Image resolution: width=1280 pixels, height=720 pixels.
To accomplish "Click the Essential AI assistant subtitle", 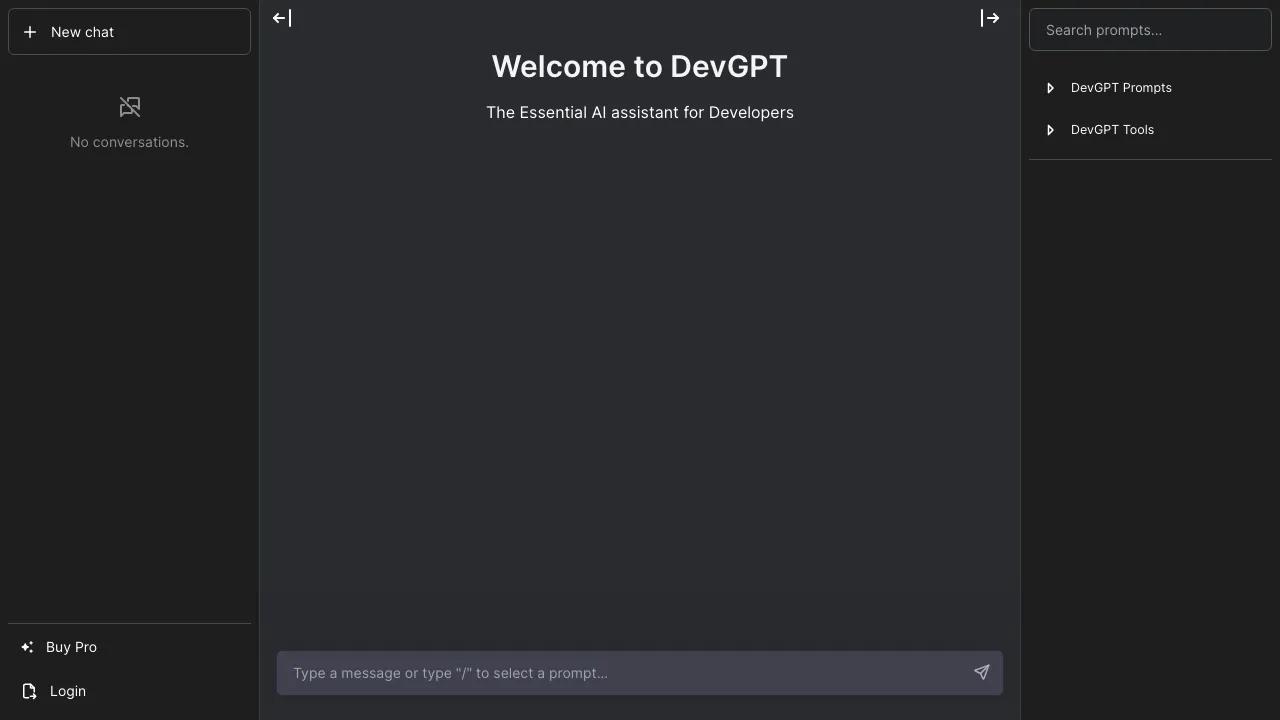I will click(x=640, y=113).
